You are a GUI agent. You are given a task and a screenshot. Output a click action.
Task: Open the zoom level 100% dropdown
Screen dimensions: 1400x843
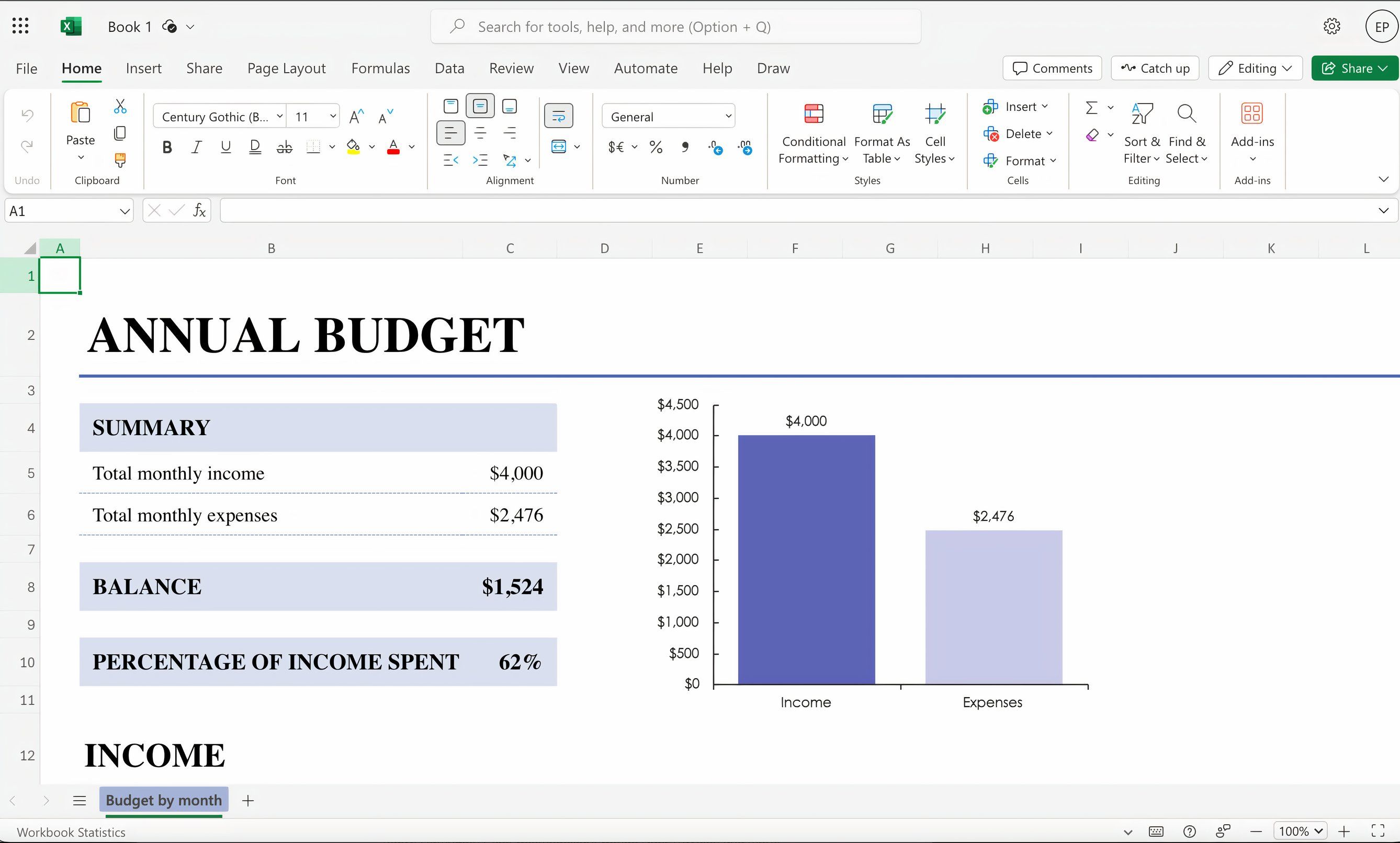[x=1300, y=831]
